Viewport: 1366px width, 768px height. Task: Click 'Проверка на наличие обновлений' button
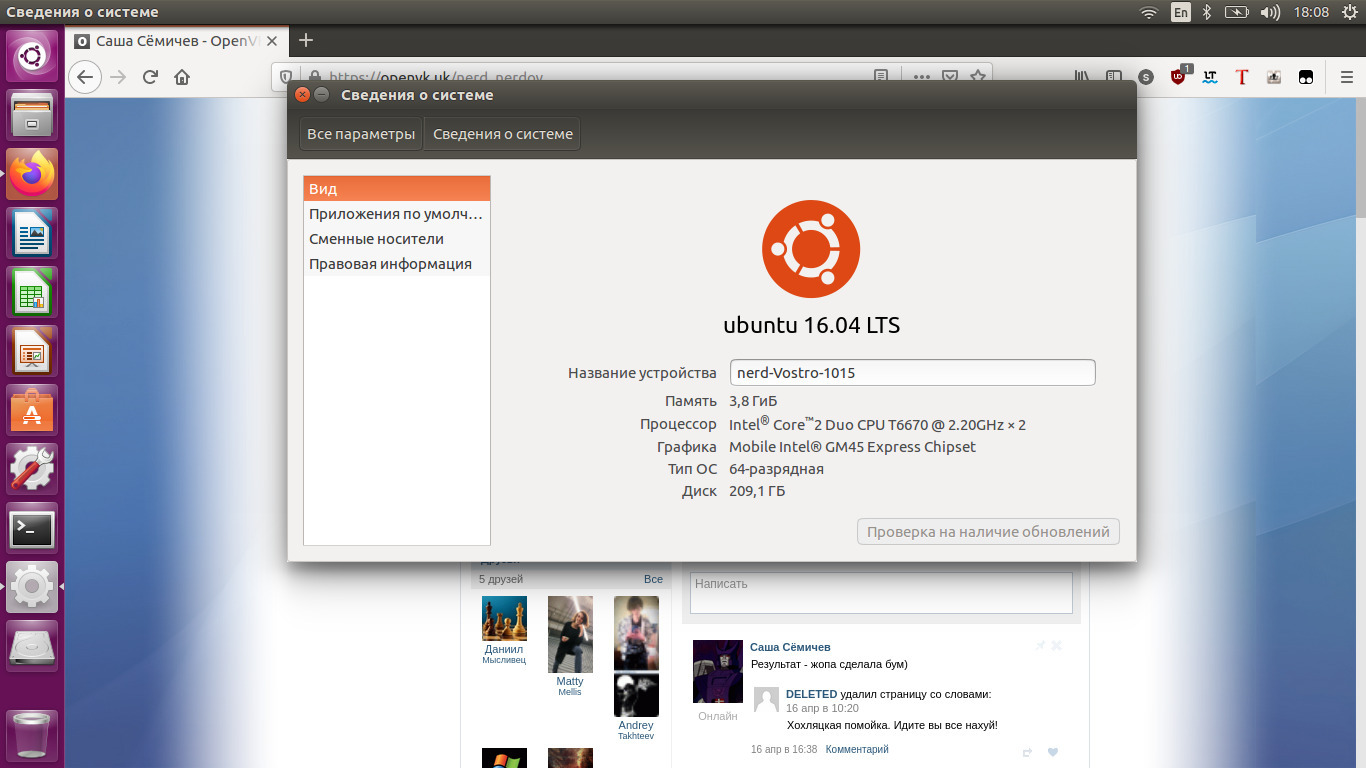coord(988,532)
